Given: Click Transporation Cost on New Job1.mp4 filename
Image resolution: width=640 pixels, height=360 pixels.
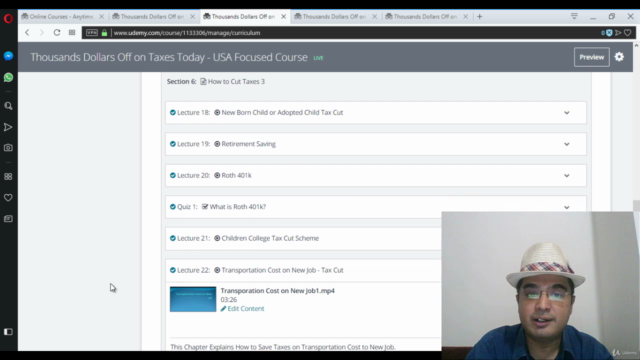Looking at the screenshot, I should coord(278,291).
